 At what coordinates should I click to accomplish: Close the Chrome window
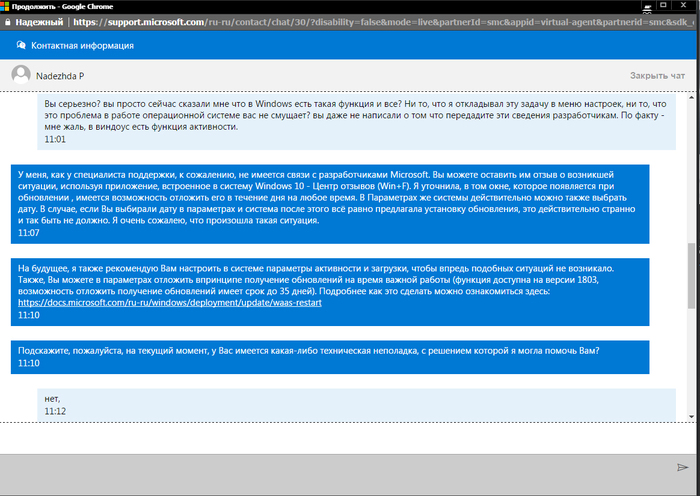[x=683, y=5]
